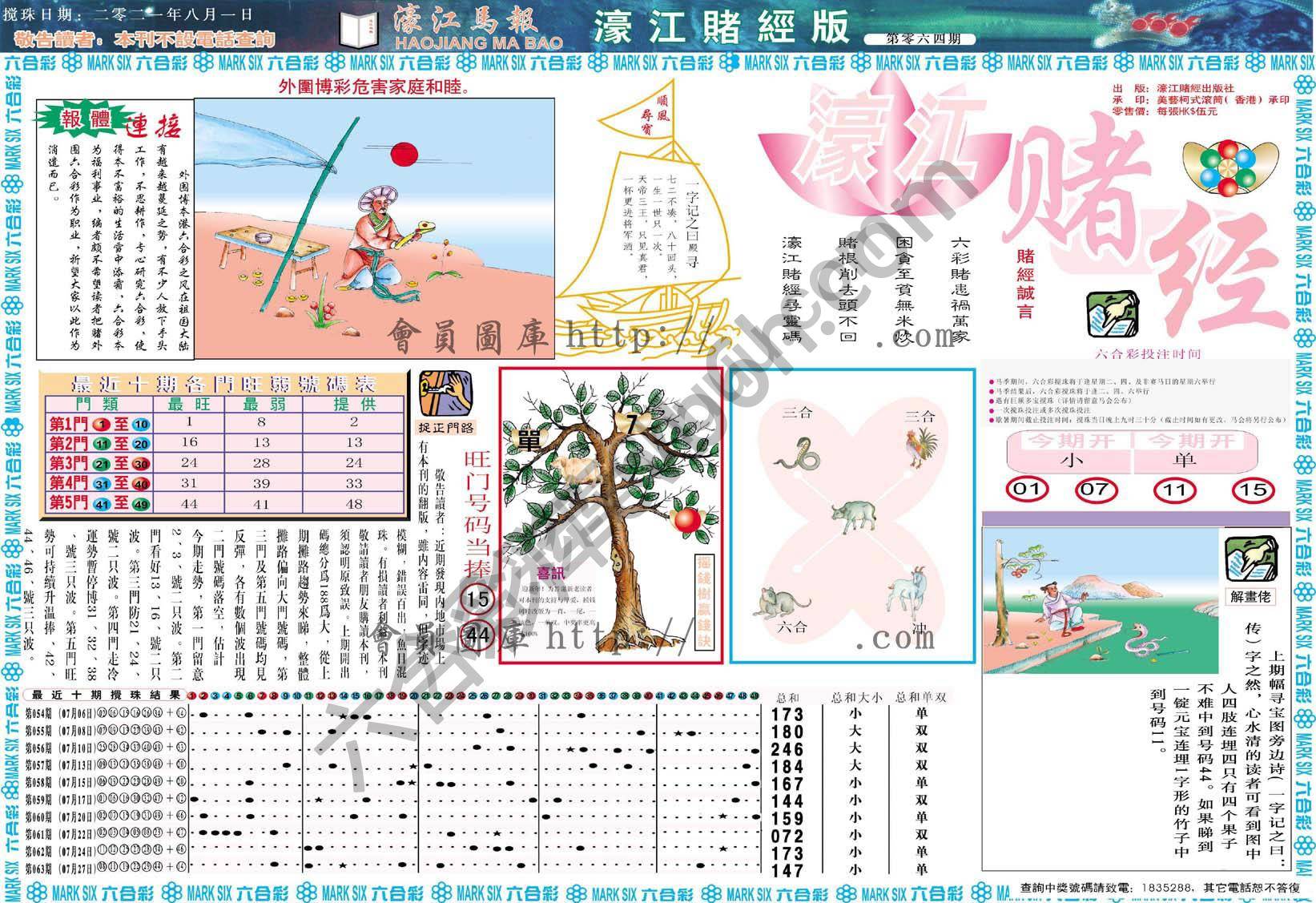This screenshot has height=903, width=1316.
Task: Click the 最弱 column header
Action: [x=264, y=405]
